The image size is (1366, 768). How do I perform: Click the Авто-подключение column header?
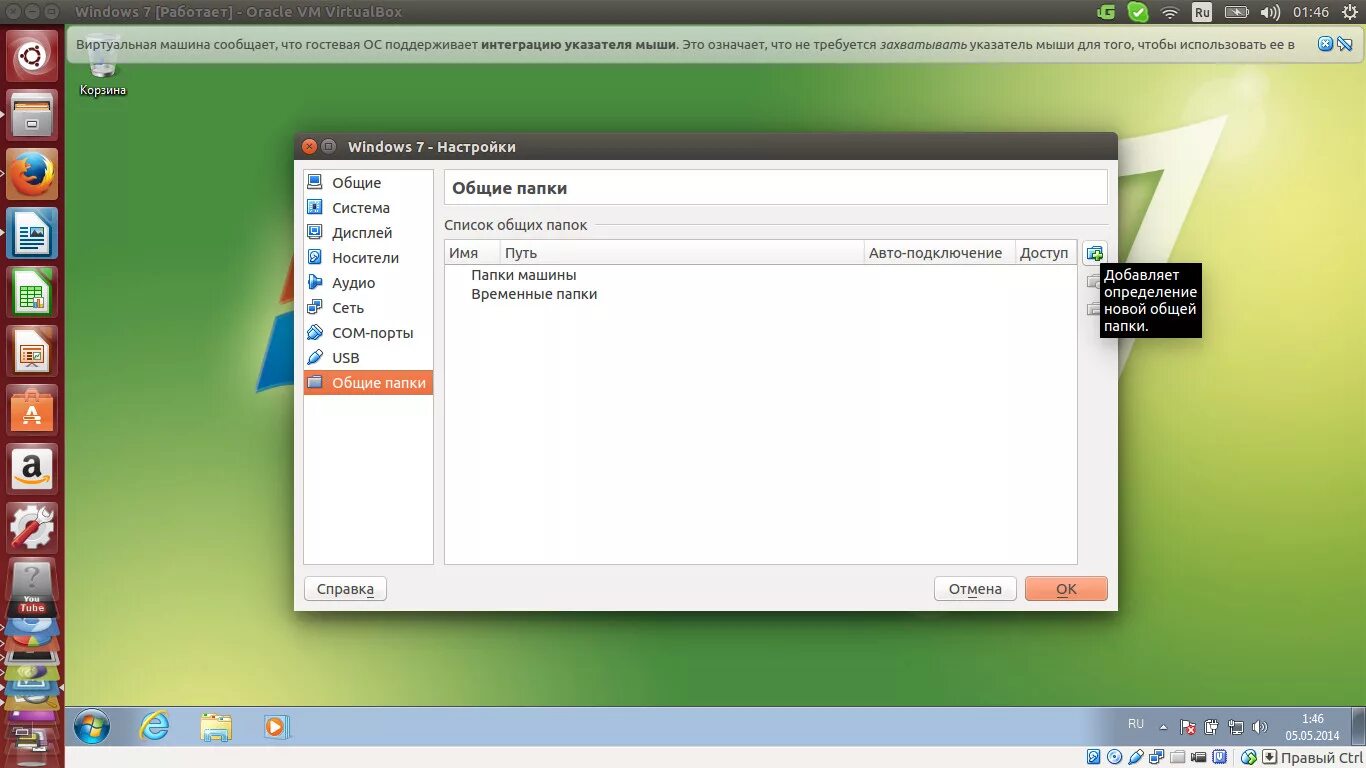(x=939, y=253)
